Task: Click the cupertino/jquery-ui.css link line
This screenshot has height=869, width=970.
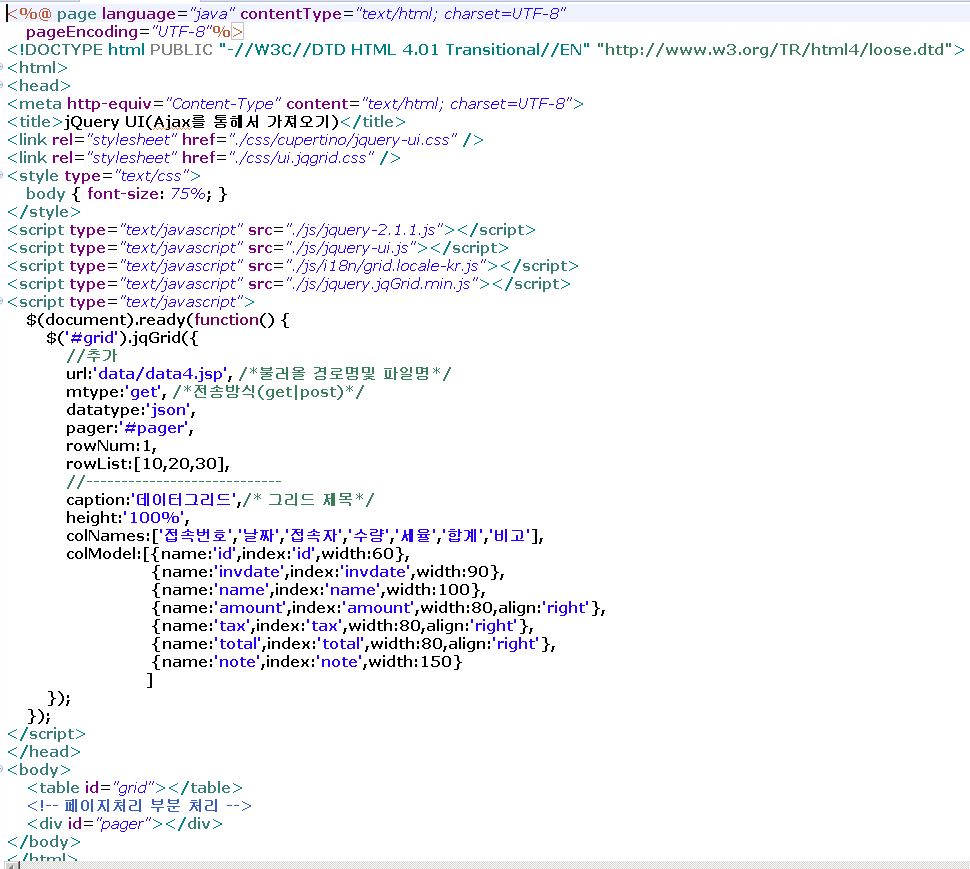Action: [245, 139]
